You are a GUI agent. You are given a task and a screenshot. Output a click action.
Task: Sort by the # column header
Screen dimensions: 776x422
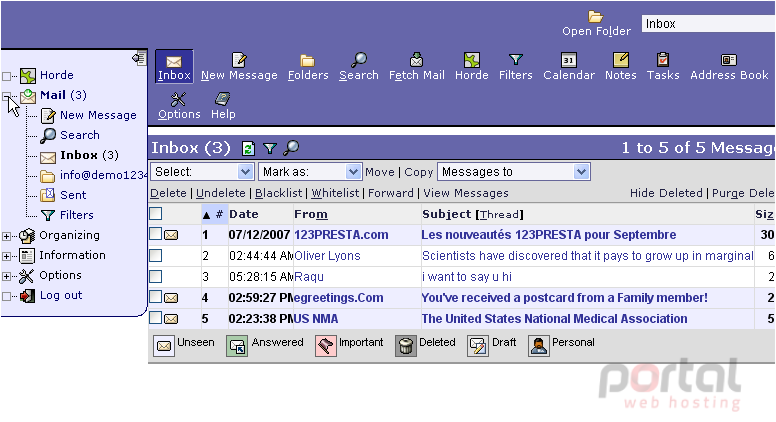tap(219, 214)
